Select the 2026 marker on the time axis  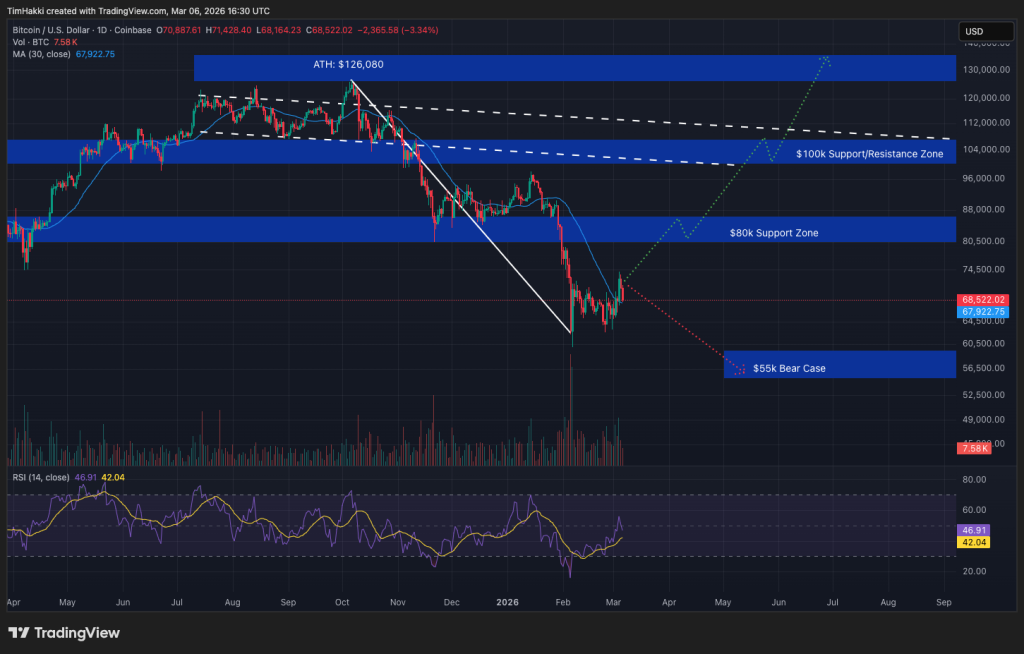click(507, 602)
